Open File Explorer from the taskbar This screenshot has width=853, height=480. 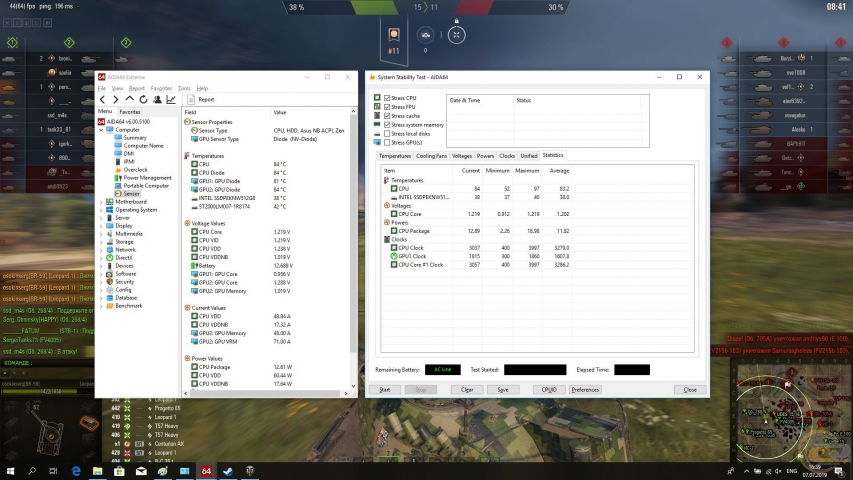97,471
